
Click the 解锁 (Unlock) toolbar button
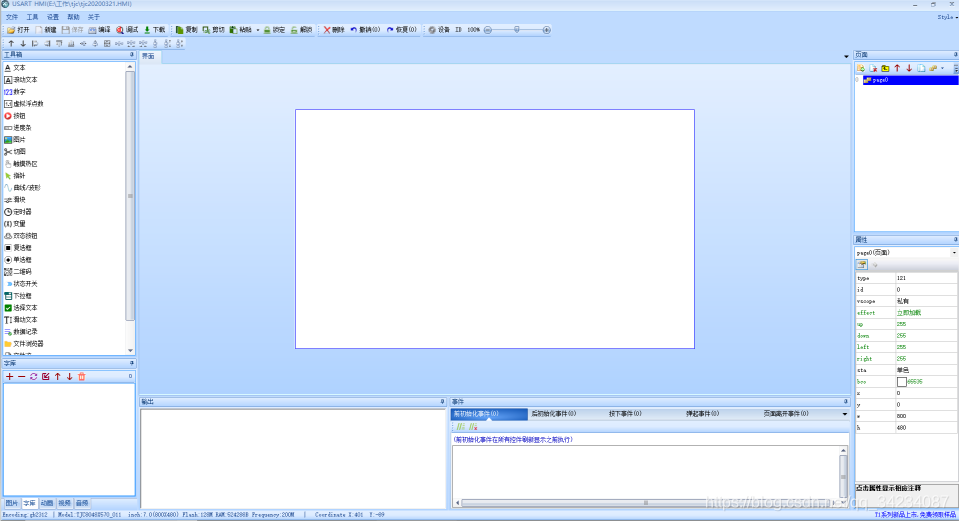[x=301, y=29]
